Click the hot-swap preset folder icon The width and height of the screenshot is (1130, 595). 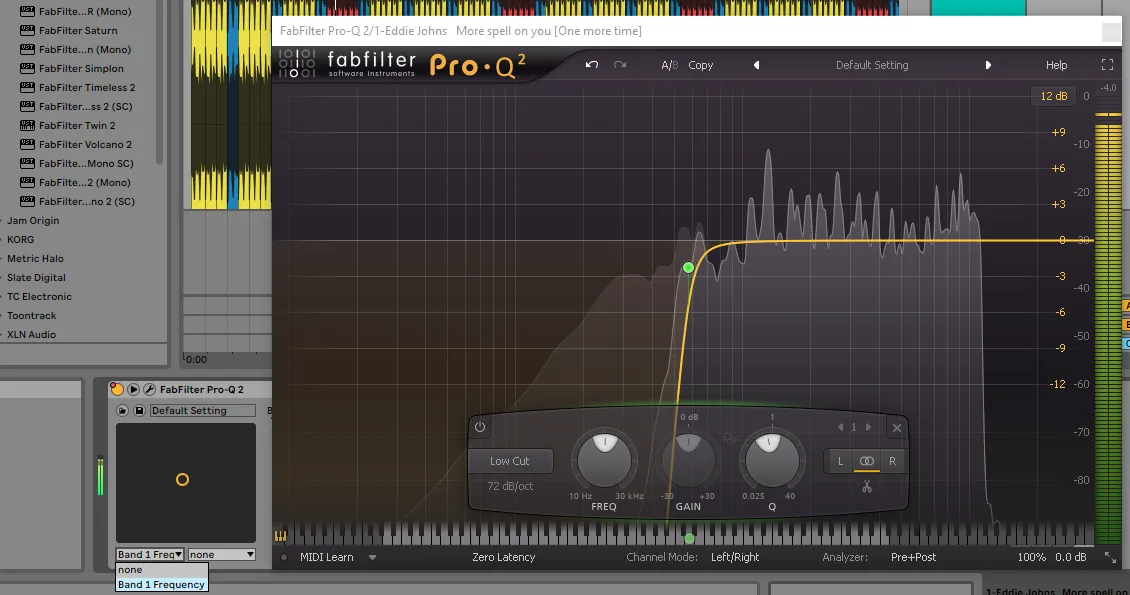(x=123, y=411)
